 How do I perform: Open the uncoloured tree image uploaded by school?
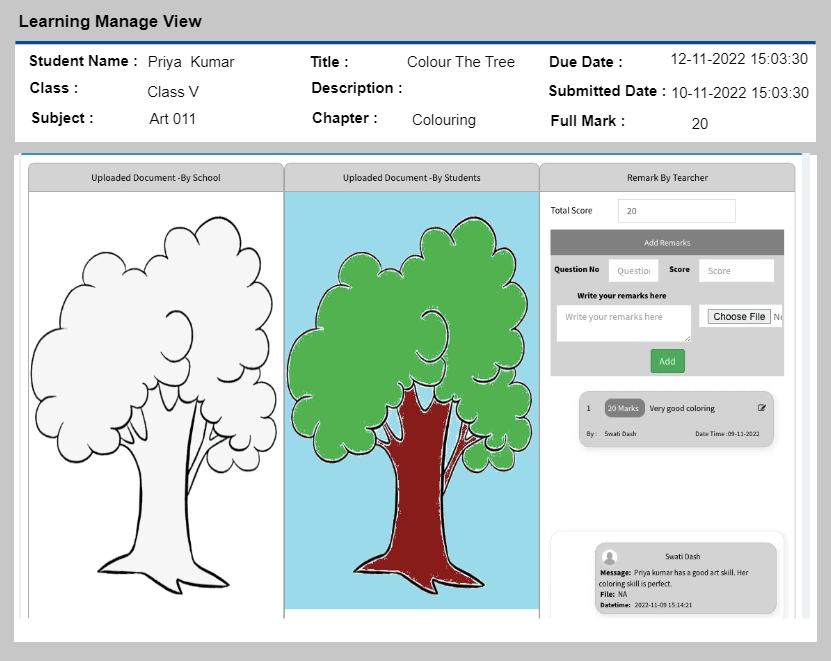pyautogui.click(x=154, y=404)
